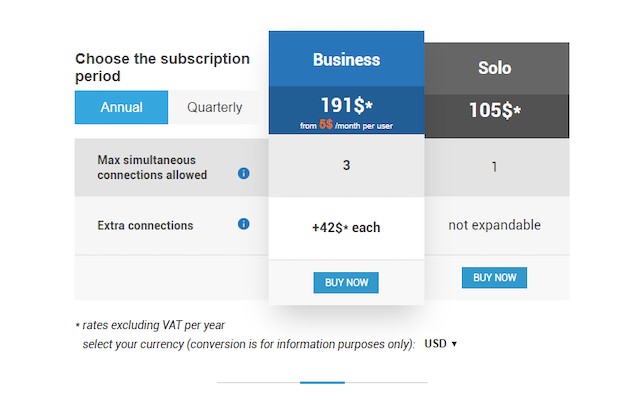Open the USD currency dropdown
Screen dimensions: 640x408
(x=440, y=344)
